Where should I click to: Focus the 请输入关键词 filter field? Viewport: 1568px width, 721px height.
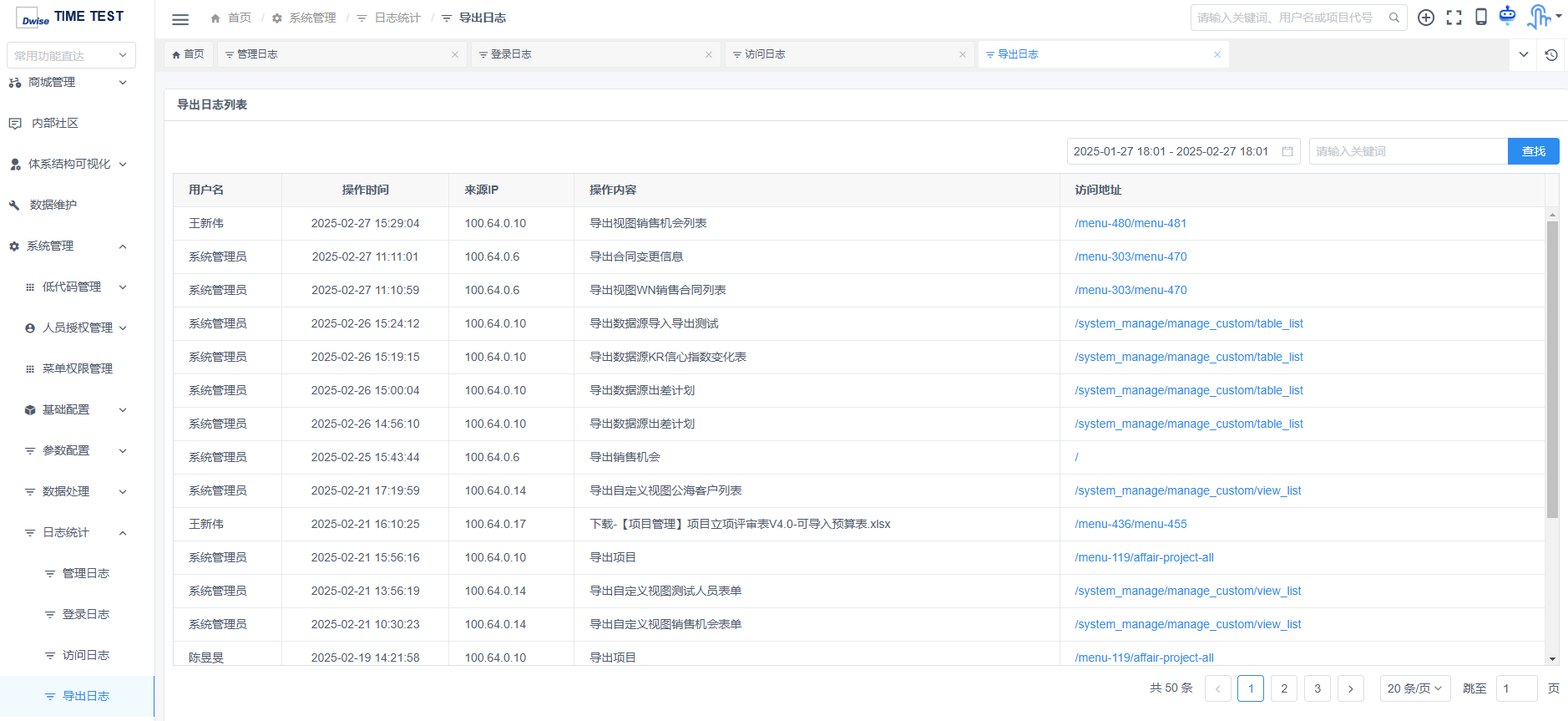1409,151
